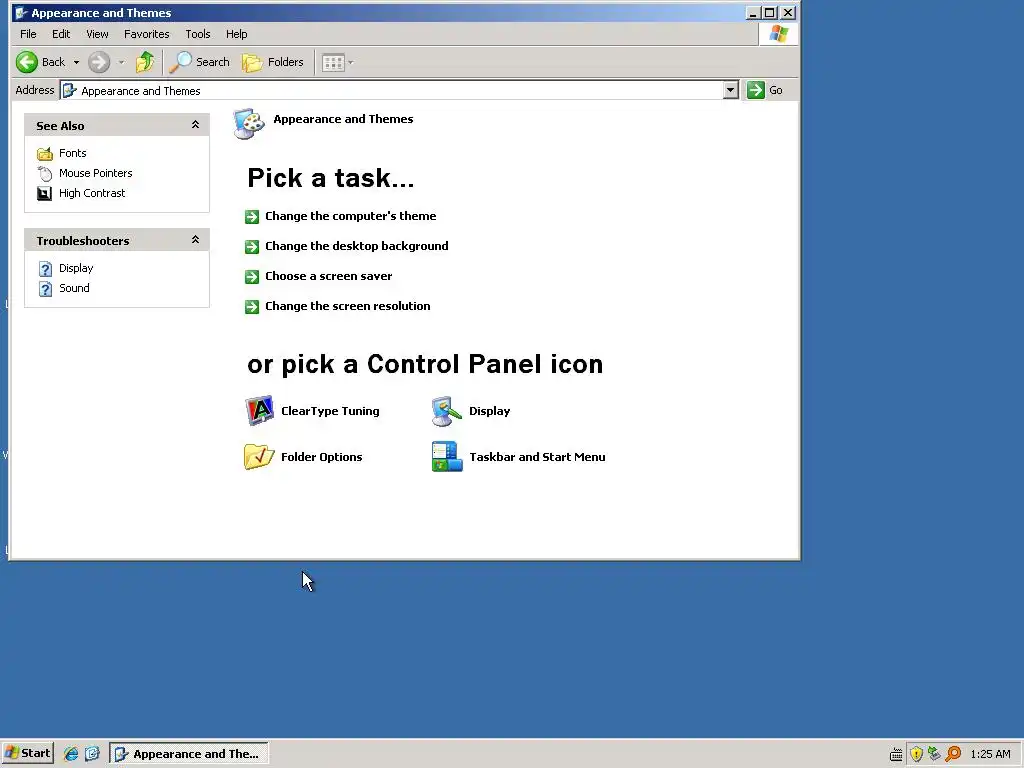Click the green Back arrow icon
This screenshot has width=1024, height=768.
pyautogui.click(x=27, y=62)
